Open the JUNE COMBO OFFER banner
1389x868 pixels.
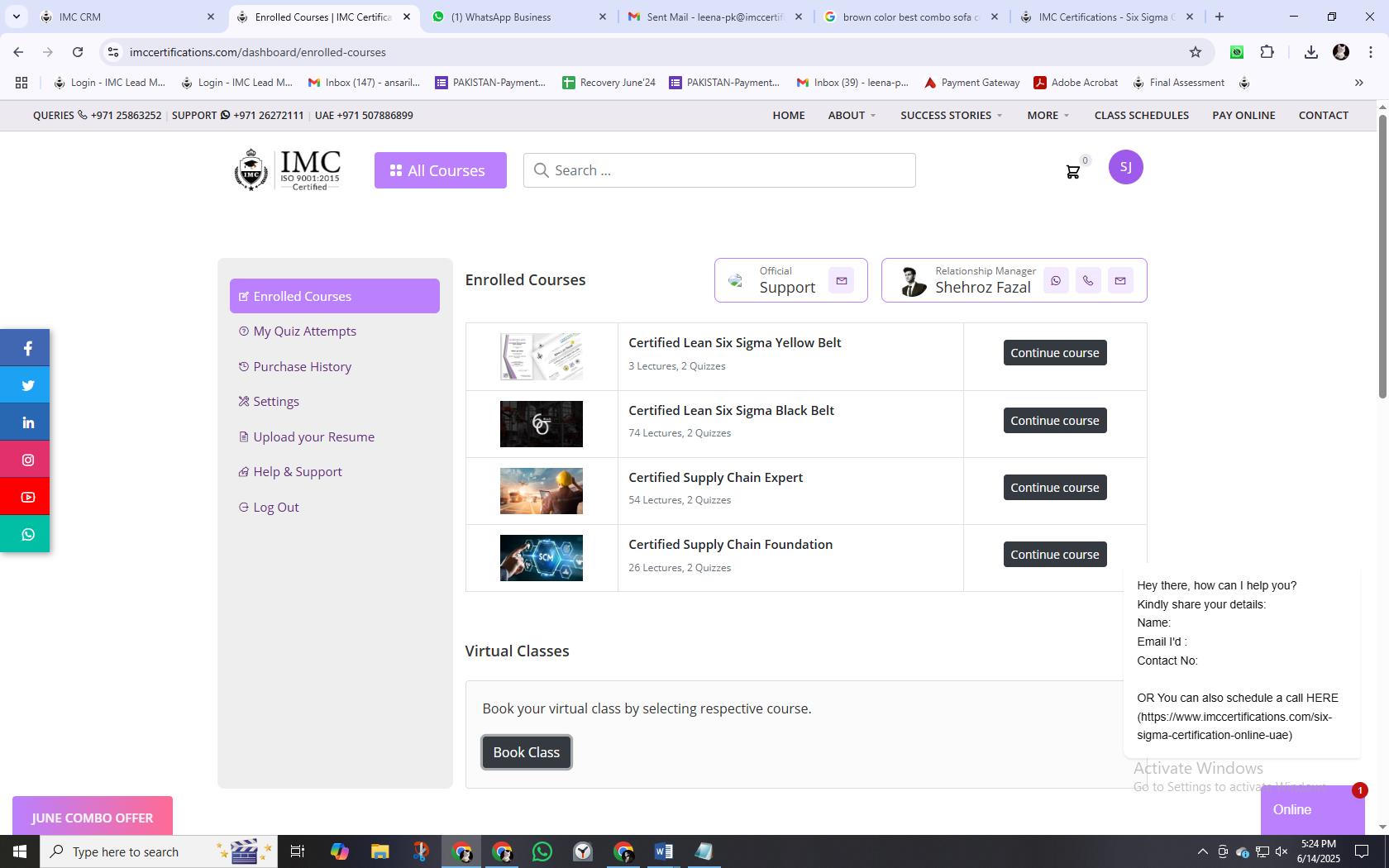[93, 818]
